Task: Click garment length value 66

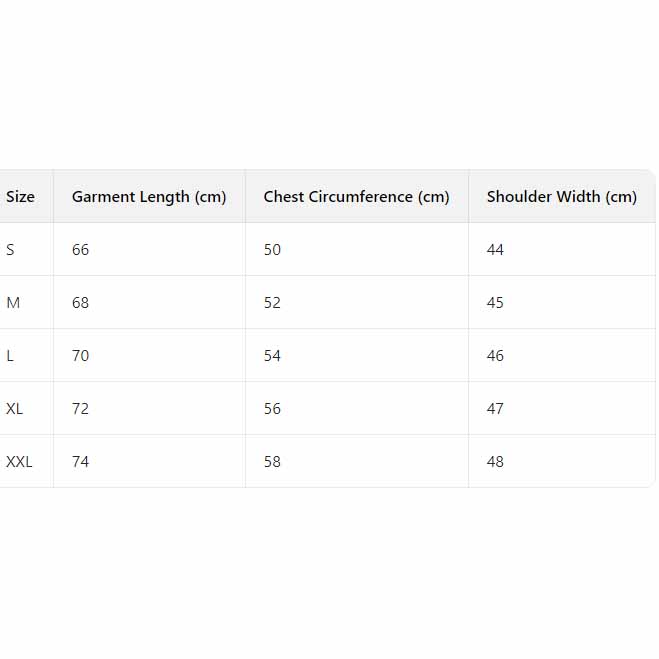Action: click(81, 250)
